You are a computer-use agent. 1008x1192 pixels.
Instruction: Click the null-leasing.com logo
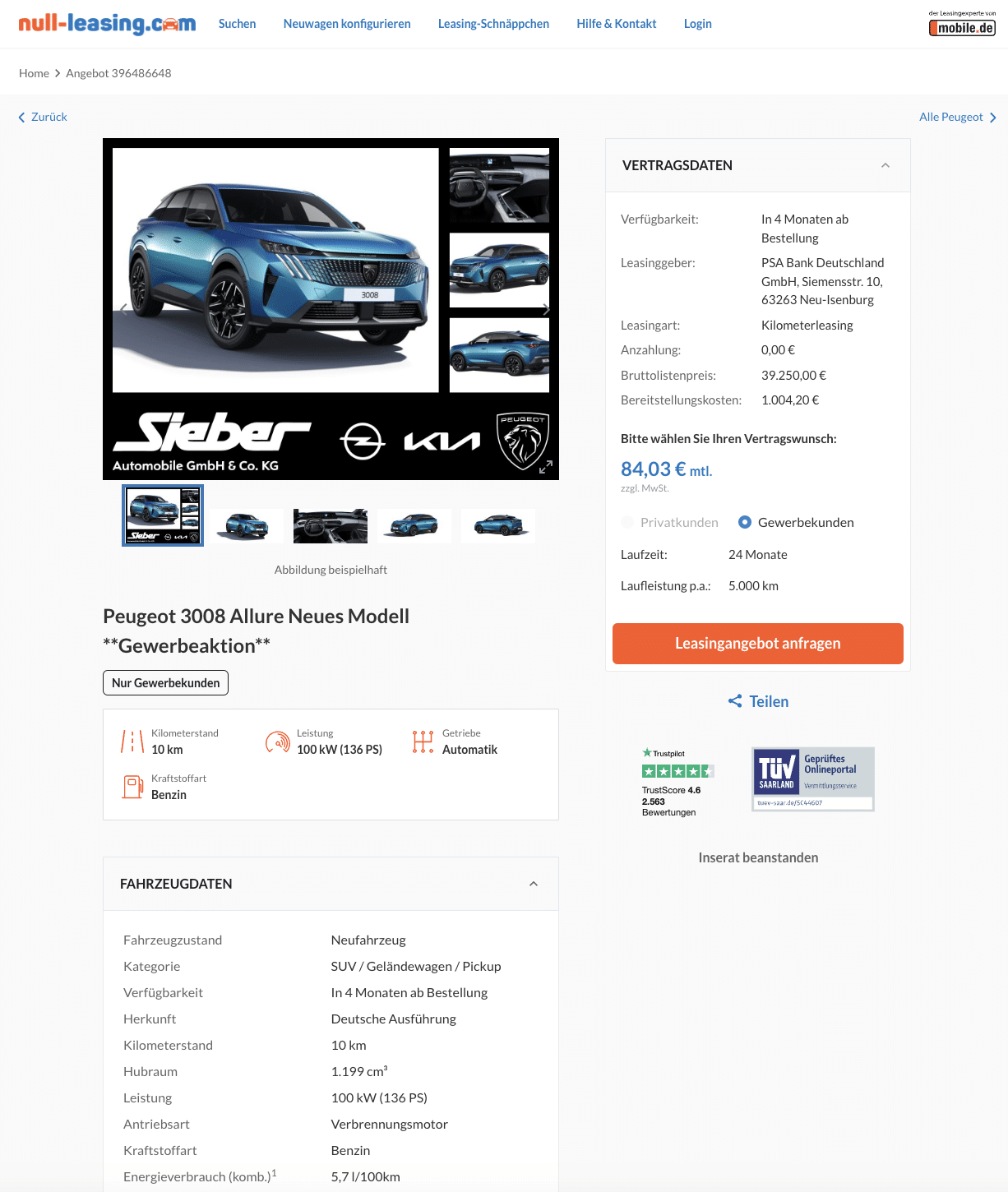[x=107, y=24]
